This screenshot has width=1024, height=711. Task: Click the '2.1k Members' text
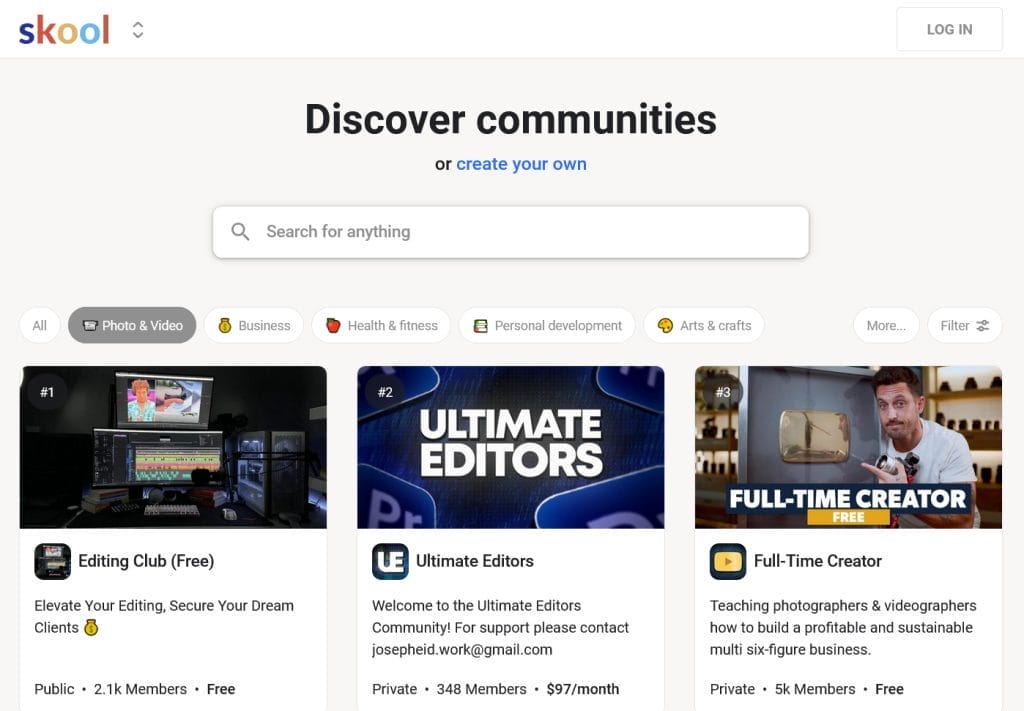(140, 689)
